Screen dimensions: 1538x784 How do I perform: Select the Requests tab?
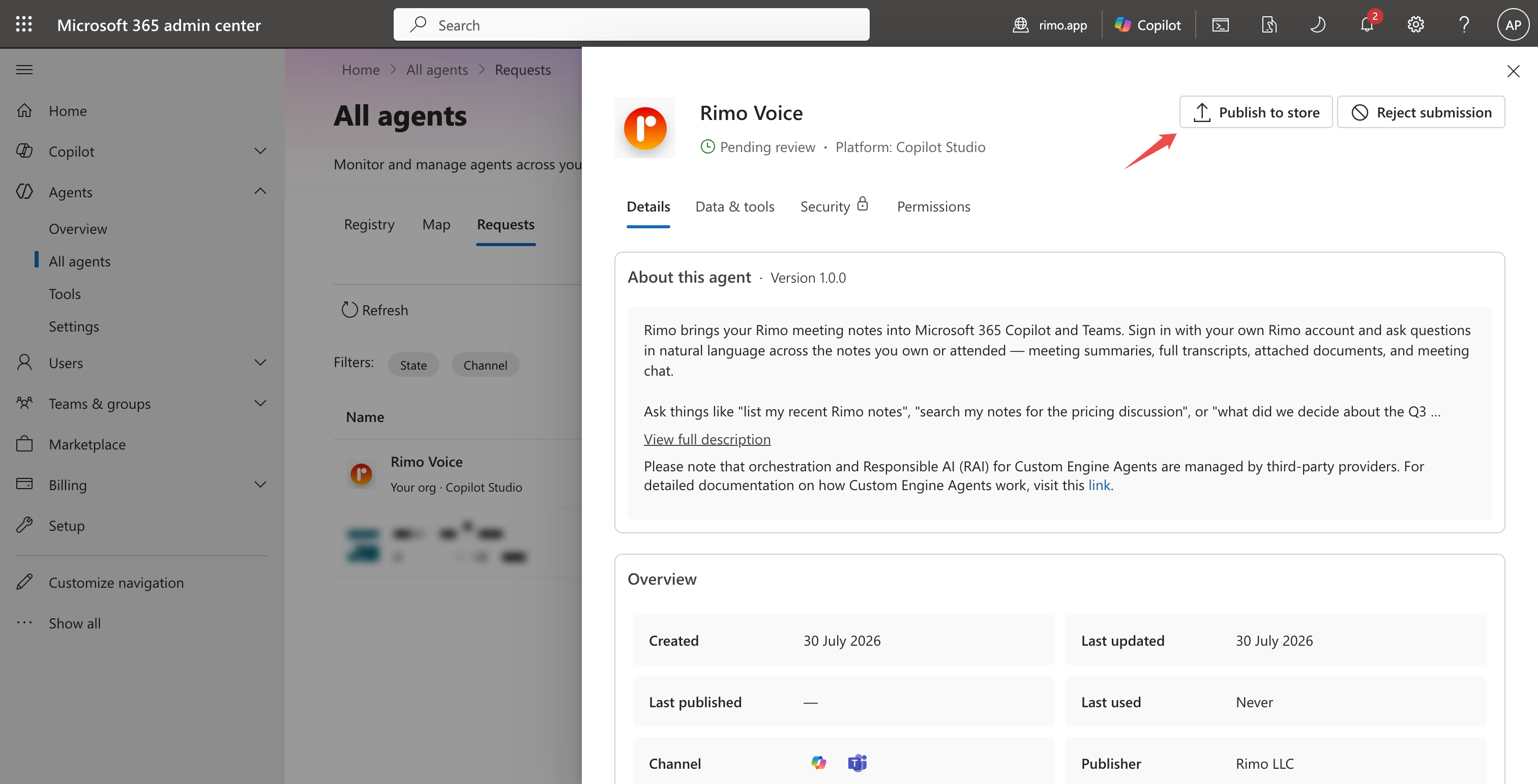506,224
